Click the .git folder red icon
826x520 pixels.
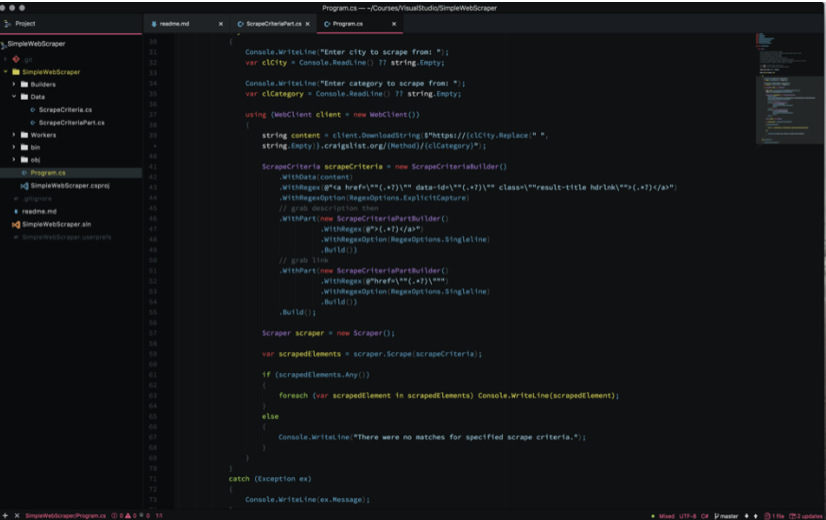point(16,59)
